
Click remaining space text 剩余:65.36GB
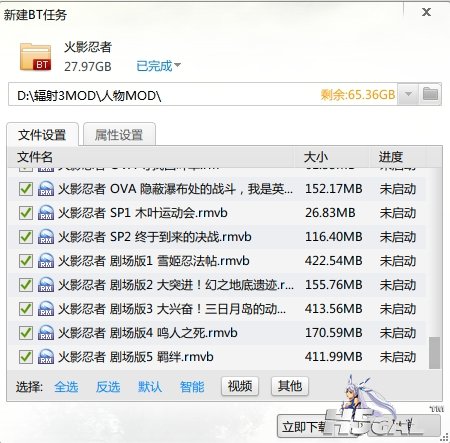coord(358,95)
